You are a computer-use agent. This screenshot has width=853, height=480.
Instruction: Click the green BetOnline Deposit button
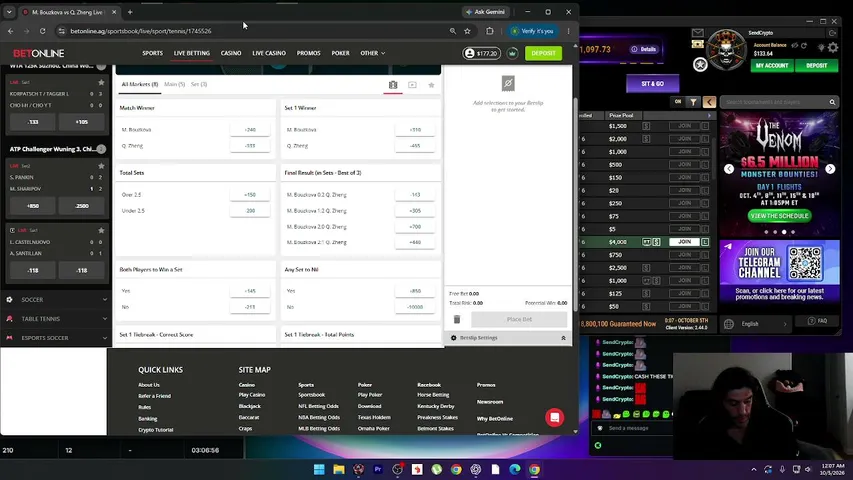tap(543, 53)
